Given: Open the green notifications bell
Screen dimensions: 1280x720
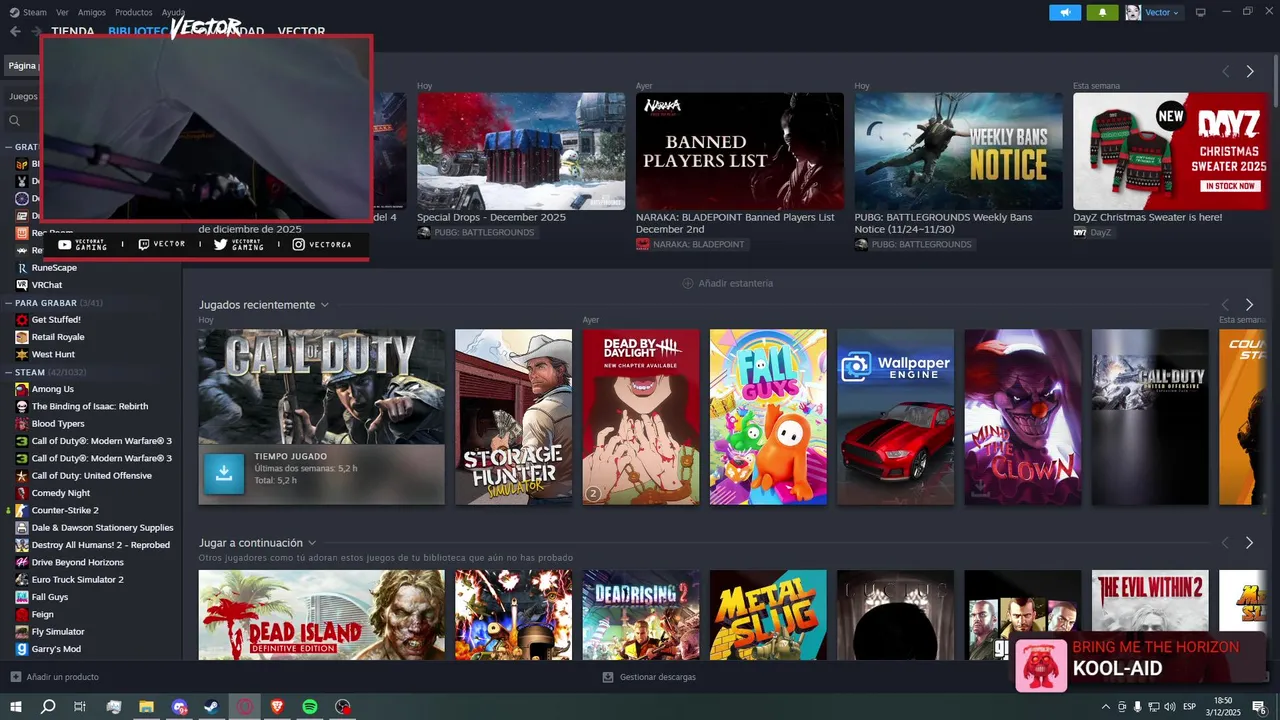Looking at the screenshot, I should (1102, 12).
